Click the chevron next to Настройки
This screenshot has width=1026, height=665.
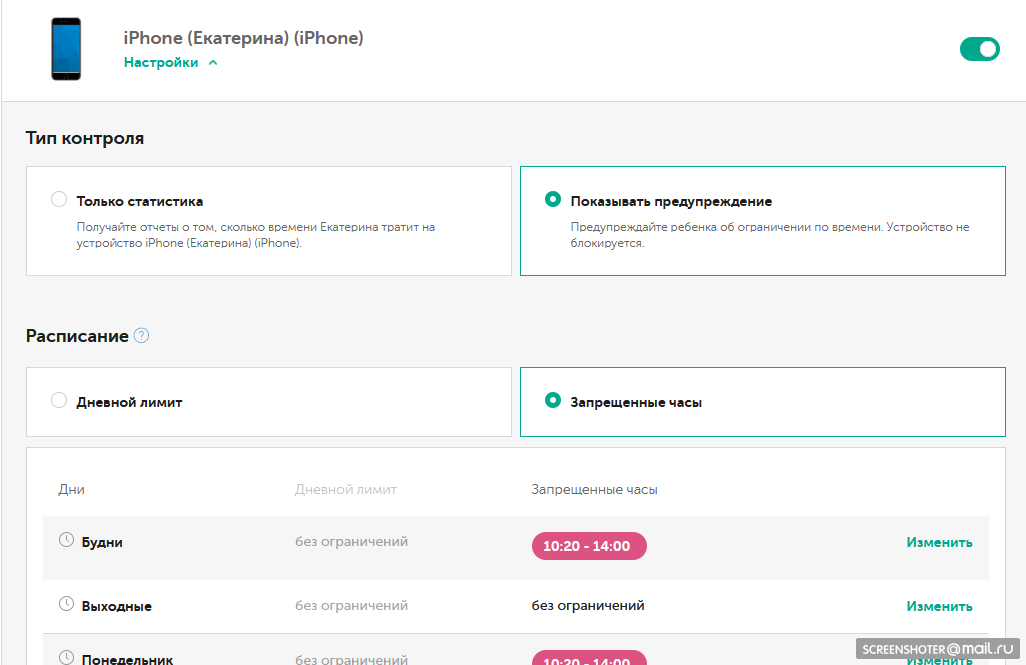click(x=212, y=62)
